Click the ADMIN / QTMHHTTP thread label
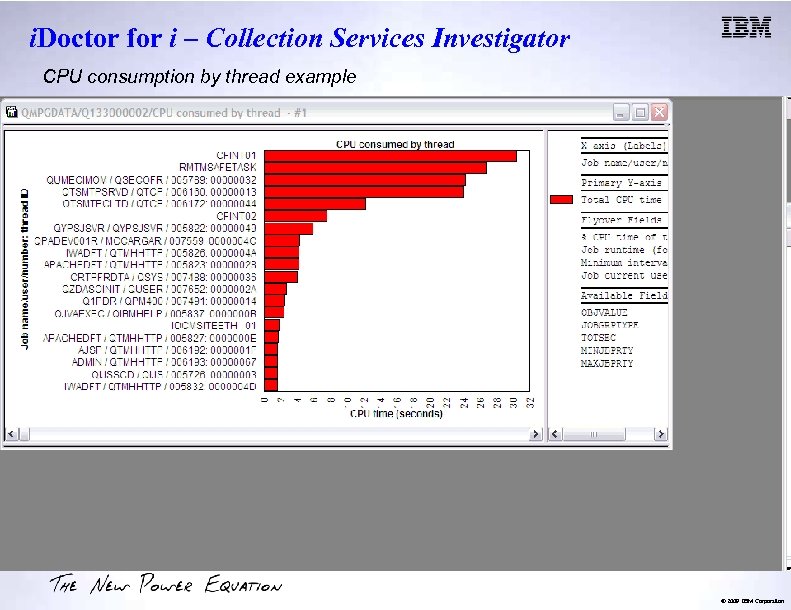The image size is (791, 610). point(164,362)
